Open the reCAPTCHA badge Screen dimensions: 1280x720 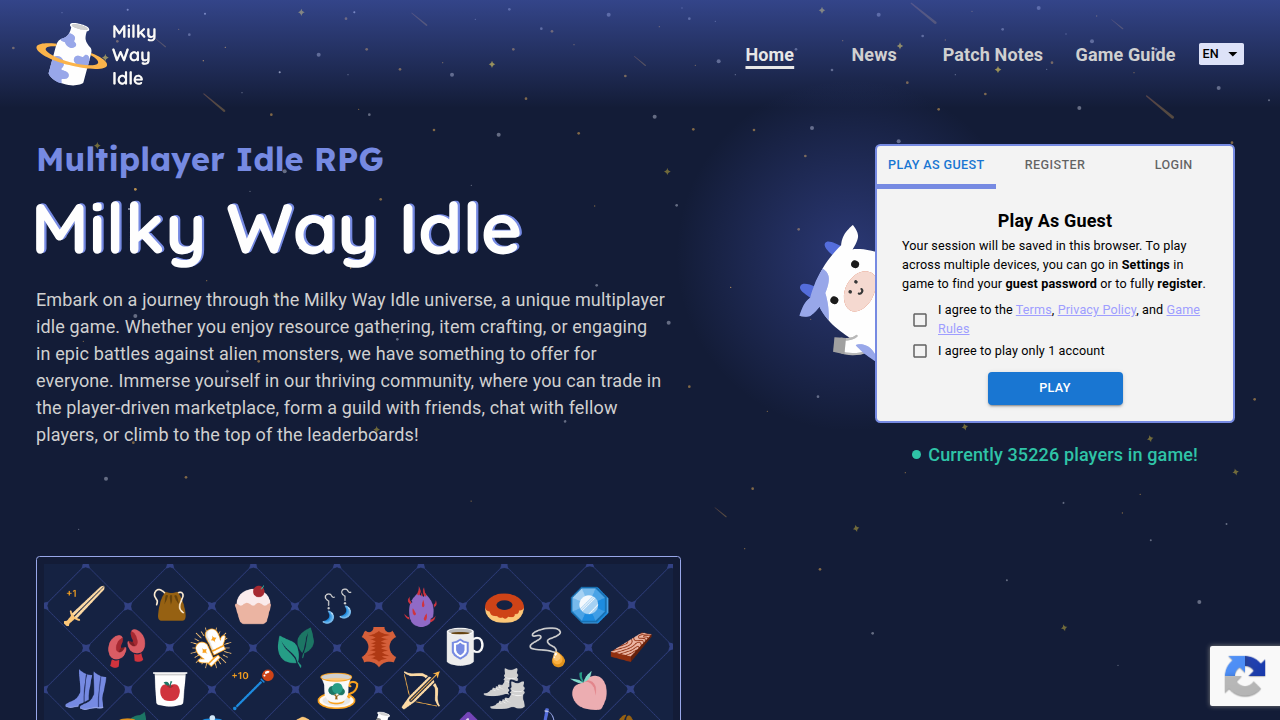(1245, 676)
